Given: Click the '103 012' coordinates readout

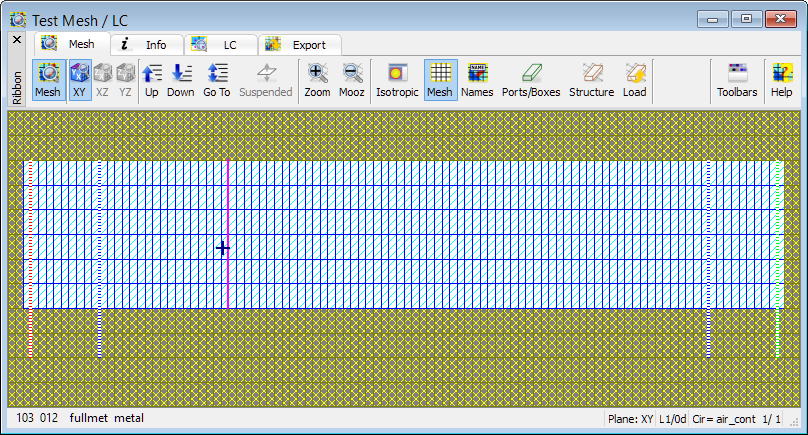Looking at the screenshot, I should [x=37, y=418].
